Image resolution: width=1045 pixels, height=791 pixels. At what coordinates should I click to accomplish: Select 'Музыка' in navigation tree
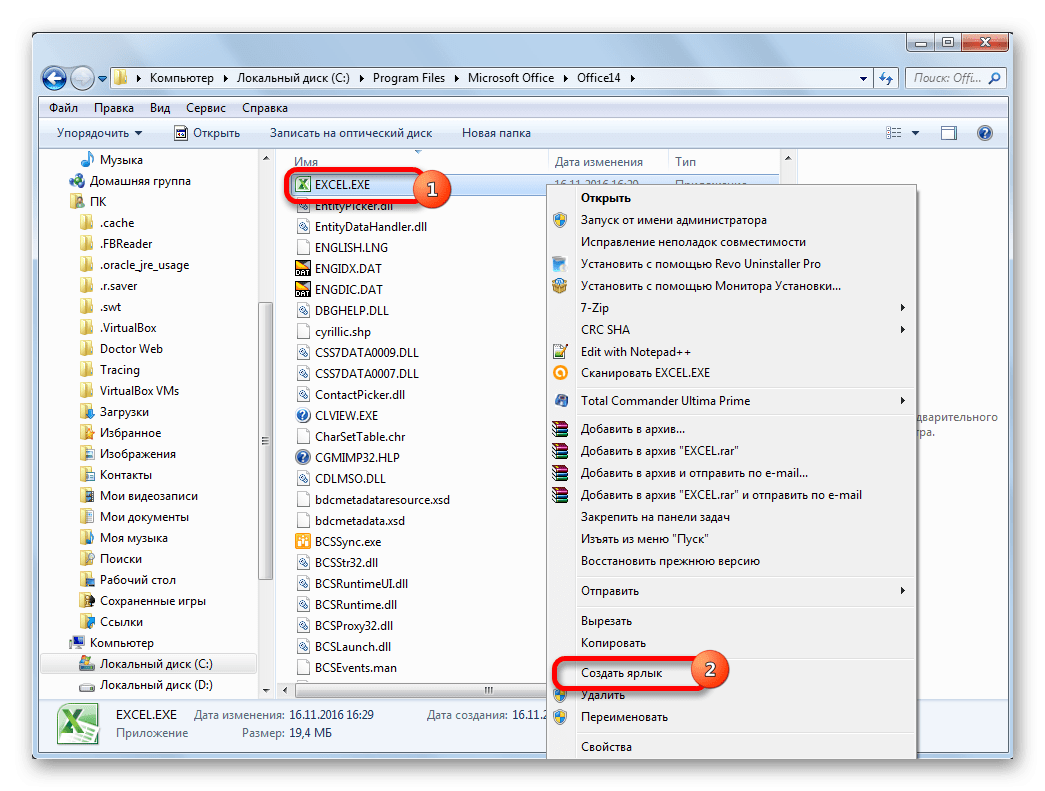coord(121,160)
